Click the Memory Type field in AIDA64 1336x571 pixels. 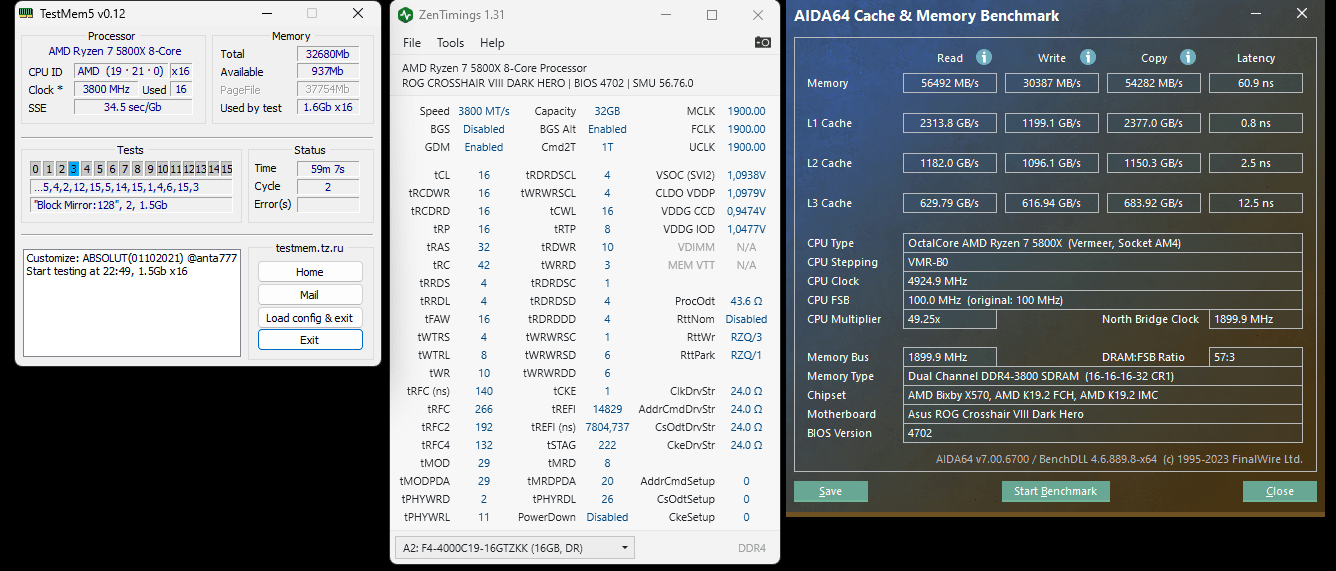(1103, 376)
